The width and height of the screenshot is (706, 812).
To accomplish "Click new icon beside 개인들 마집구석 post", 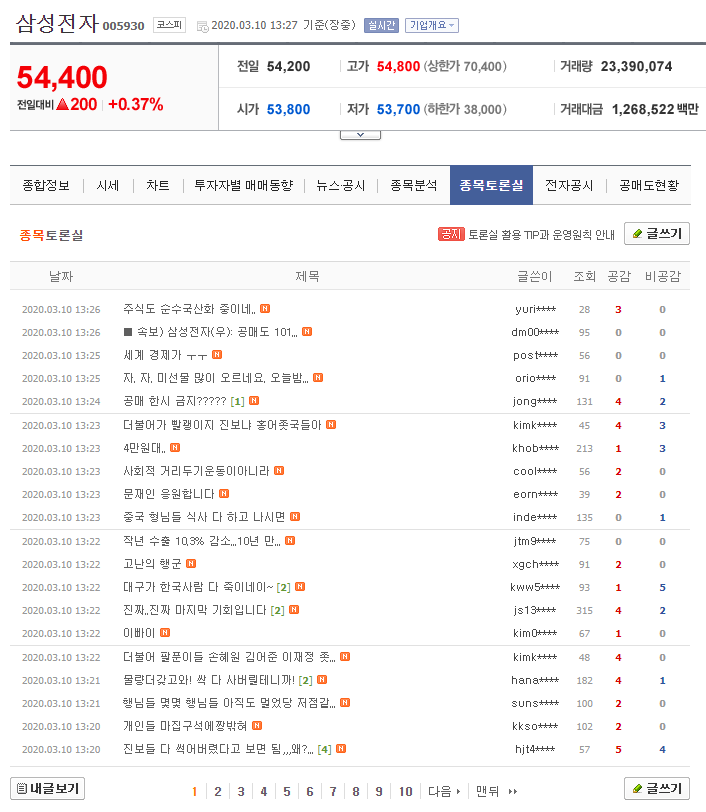I will click(x=257, y=726).
